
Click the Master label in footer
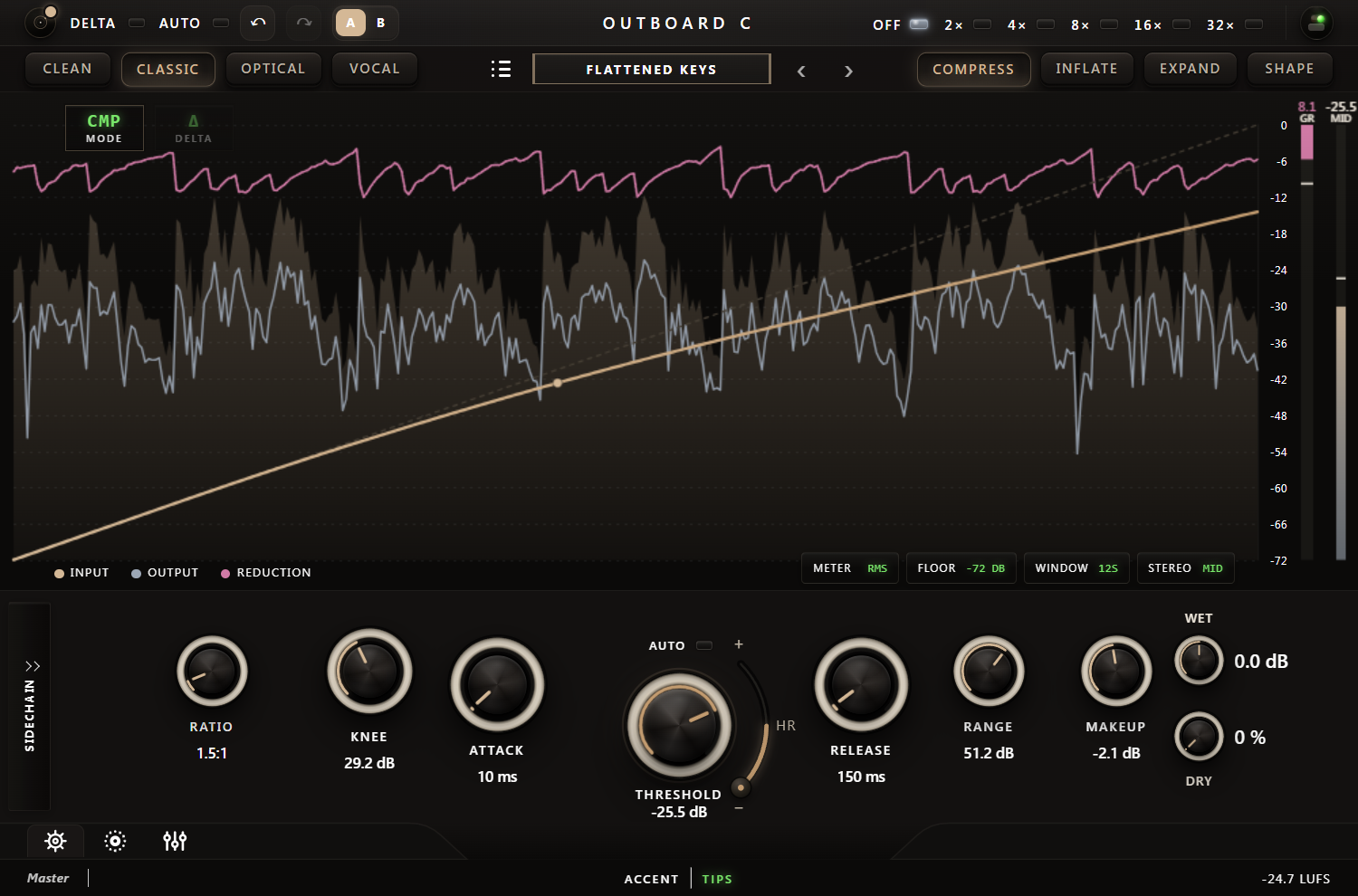click(x=48, y=878)
